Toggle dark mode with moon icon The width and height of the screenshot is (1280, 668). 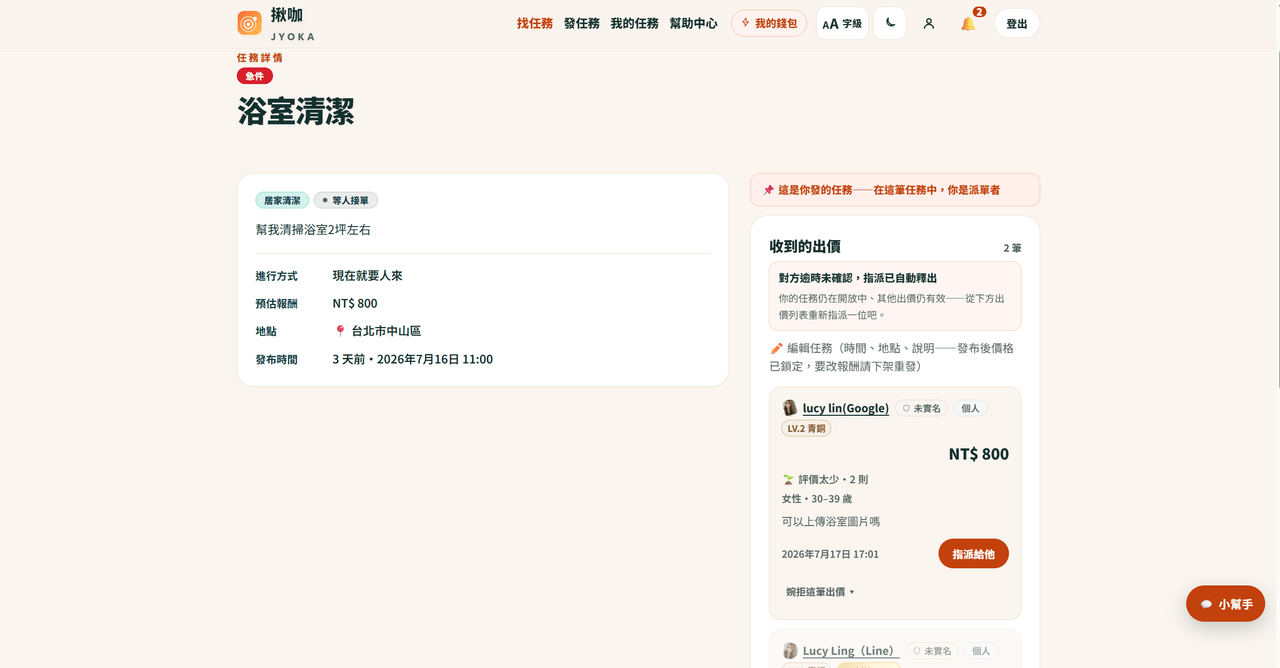pos(890,23)
